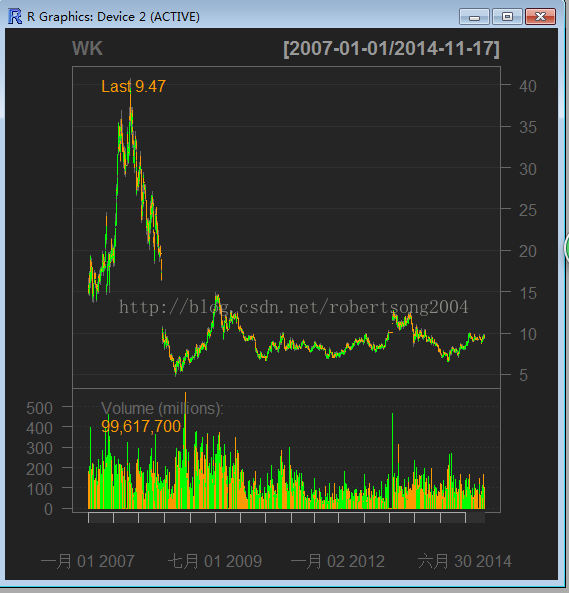Viewport: 569px width, 593px height.
Task: Click the volume axis label 500
Action: [39, 408]
